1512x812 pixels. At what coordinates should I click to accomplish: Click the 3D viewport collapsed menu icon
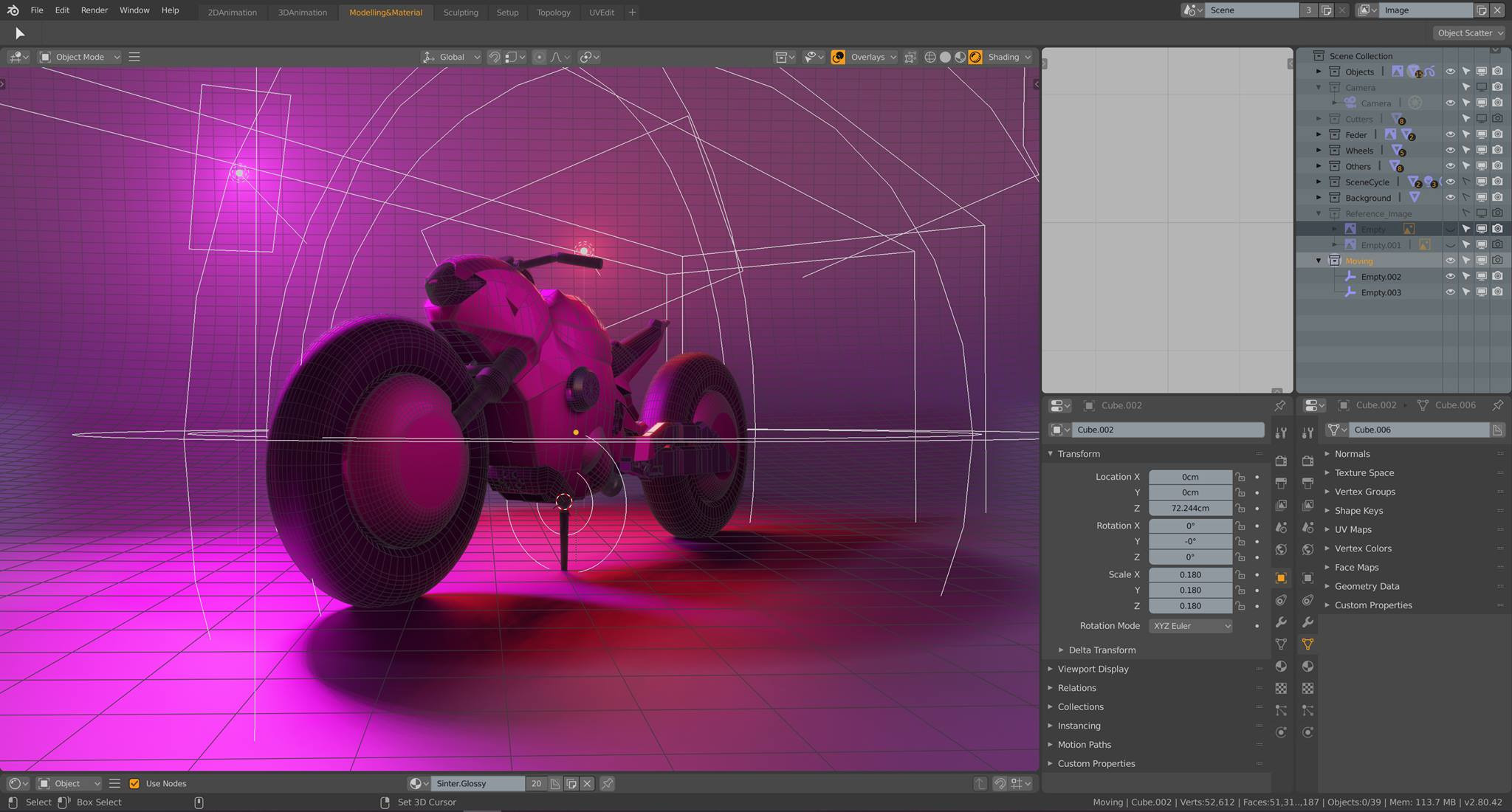(x=134, y=57)
